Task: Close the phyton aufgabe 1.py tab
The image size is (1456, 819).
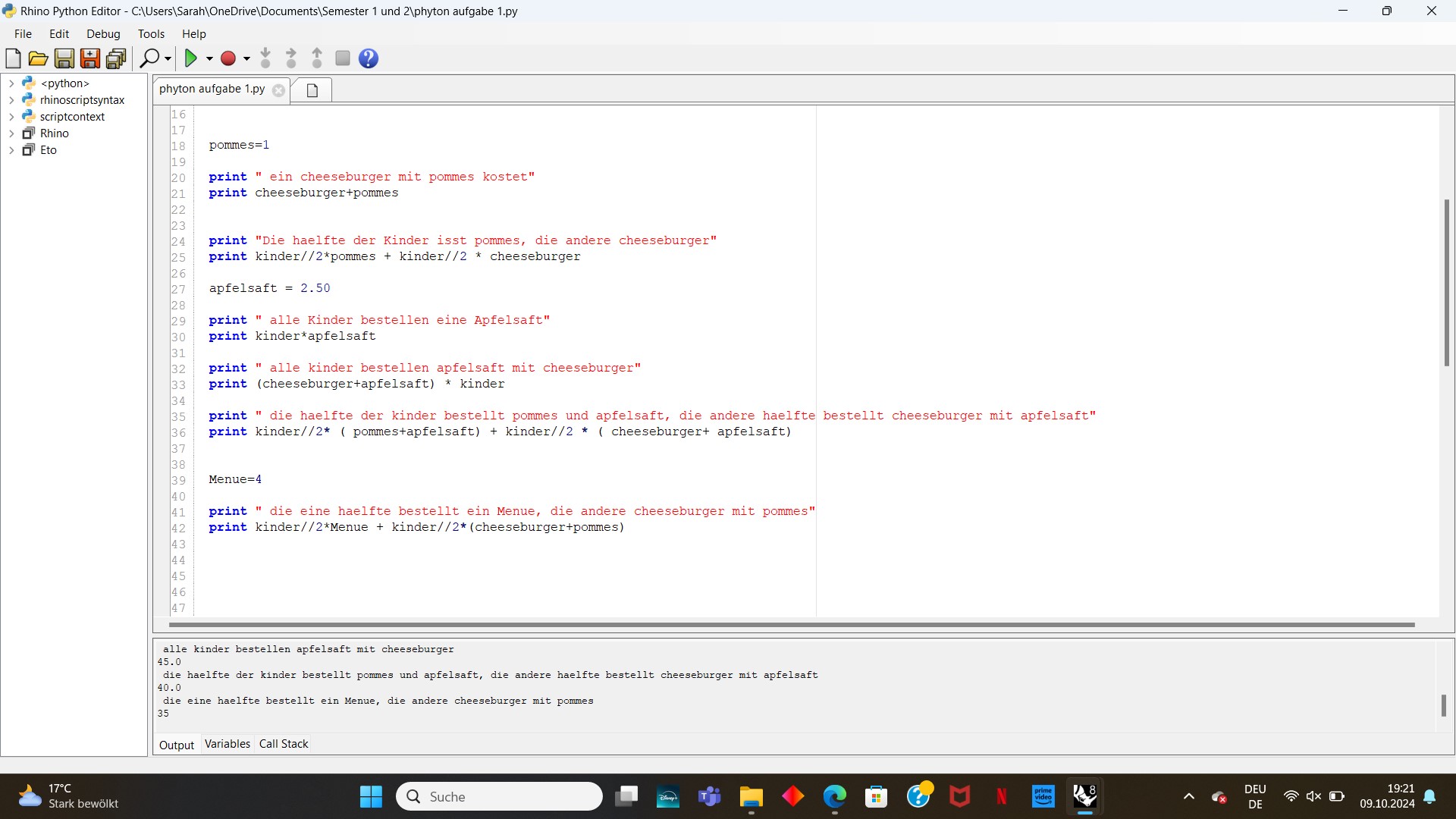Action: (278, 90)
